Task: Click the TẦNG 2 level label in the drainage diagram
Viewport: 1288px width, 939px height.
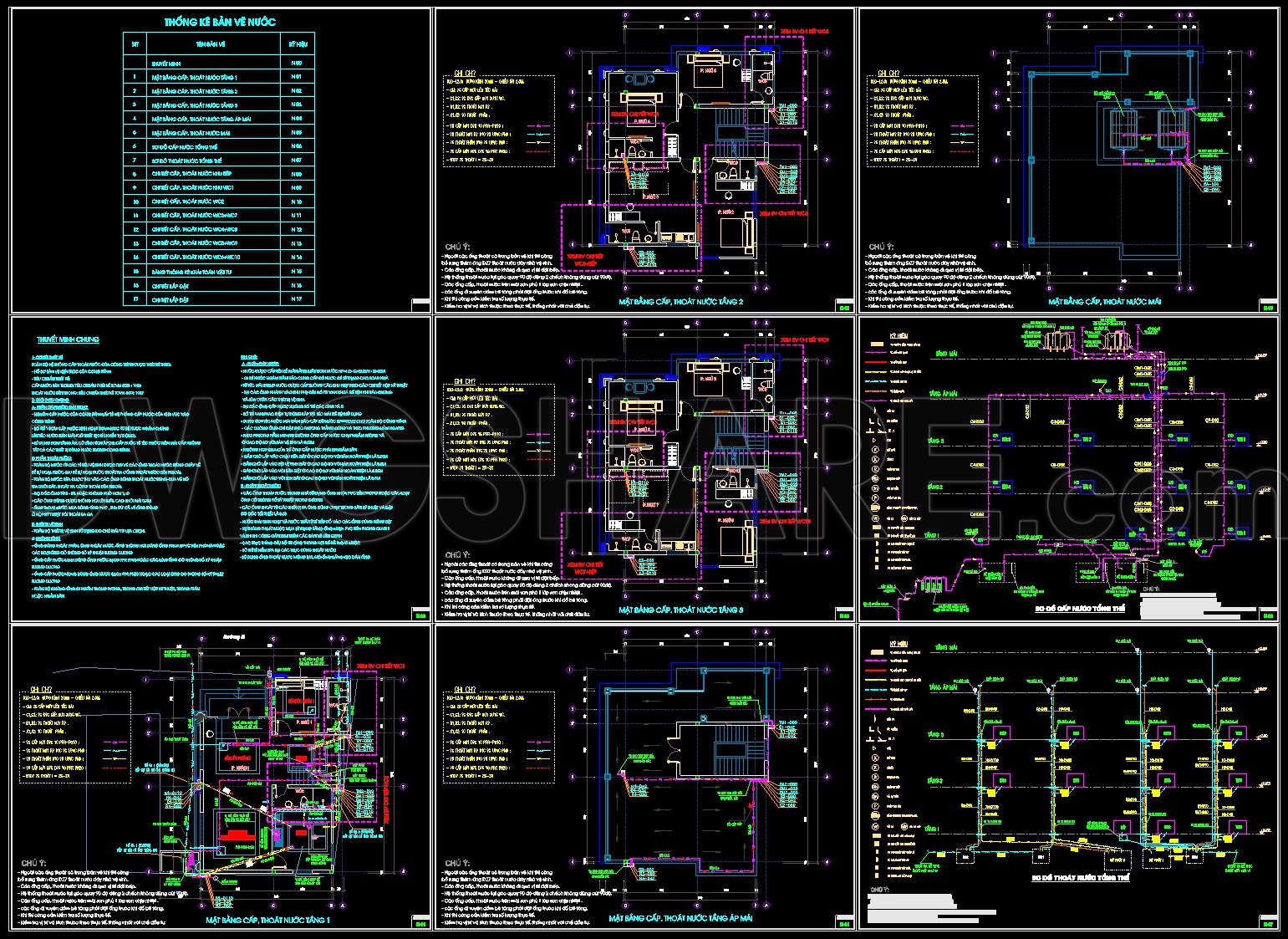Action: [935, 780]
